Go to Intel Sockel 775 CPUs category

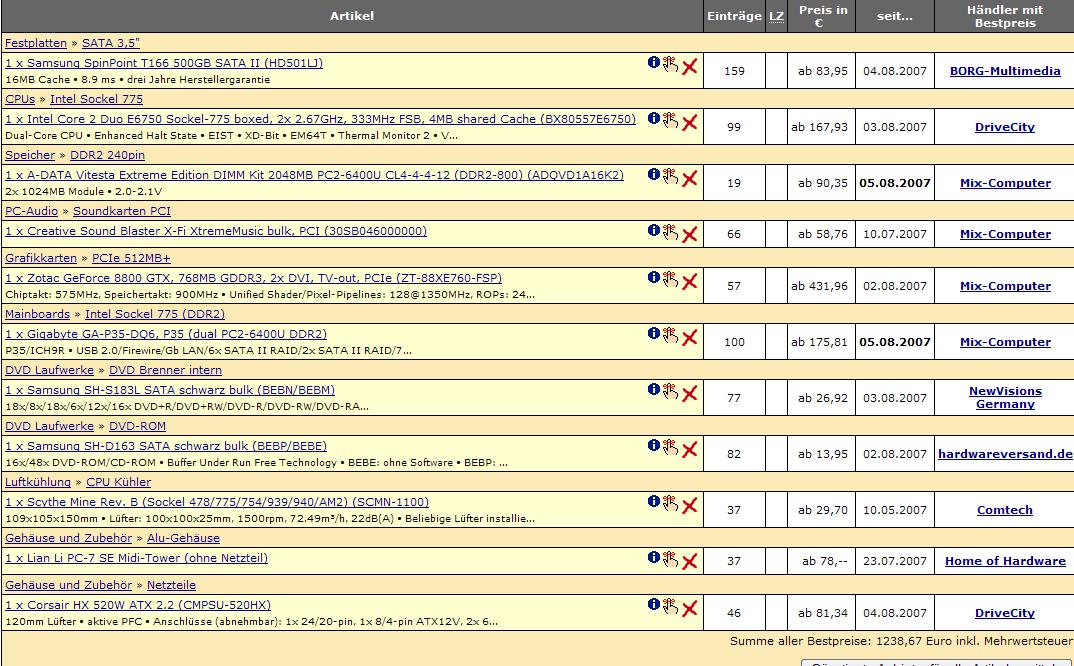97,99
